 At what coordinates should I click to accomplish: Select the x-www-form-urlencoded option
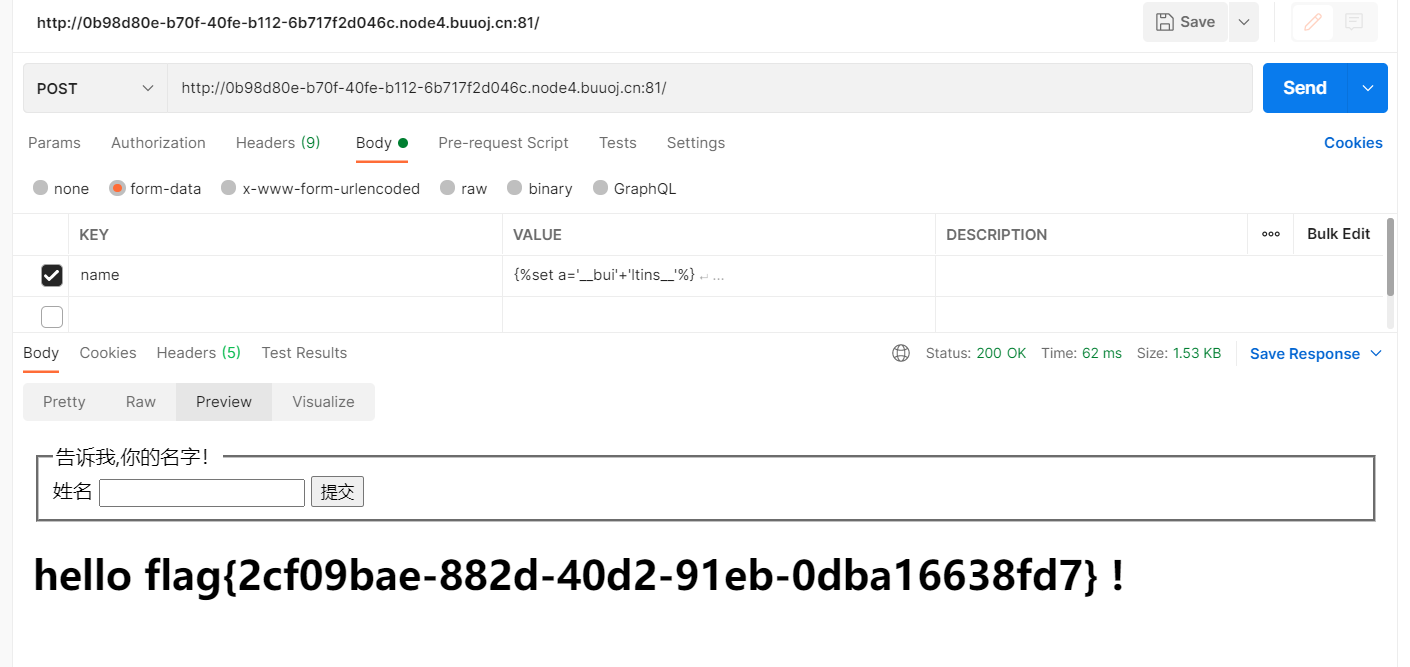tap(228, 188)
